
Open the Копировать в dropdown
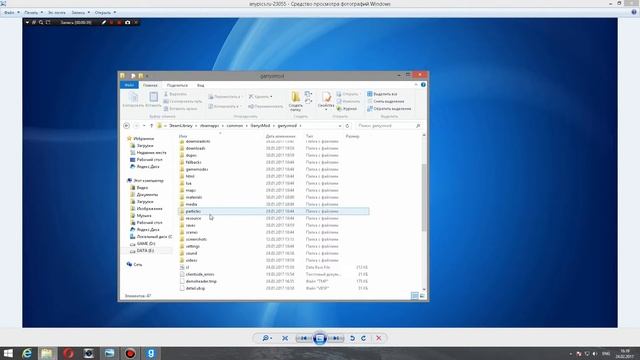(x=224, y=107)
